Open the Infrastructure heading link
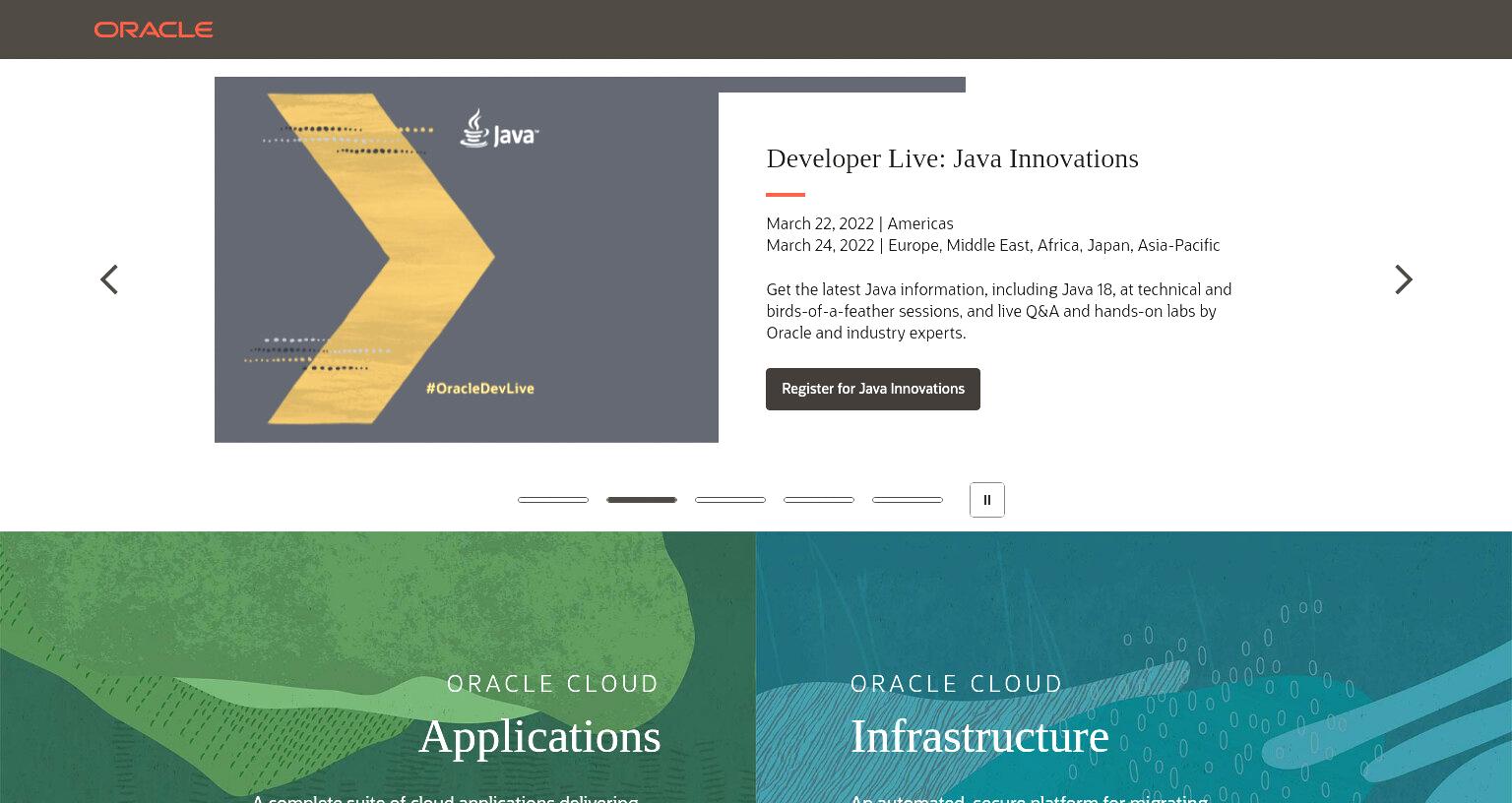The width and height of the screenshot is (1512, 803). point(979,736)
